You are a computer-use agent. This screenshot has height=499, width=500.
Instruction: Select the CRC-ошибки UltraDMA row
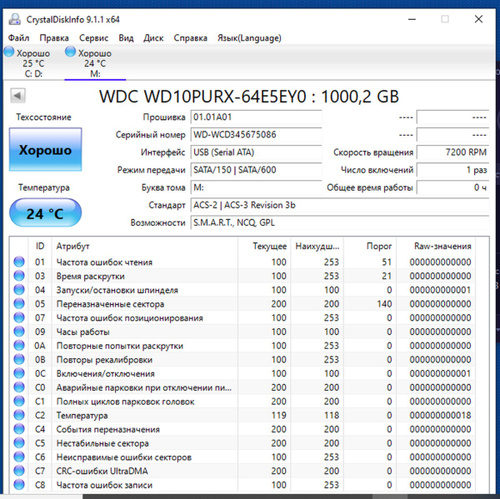click(243, 471)
